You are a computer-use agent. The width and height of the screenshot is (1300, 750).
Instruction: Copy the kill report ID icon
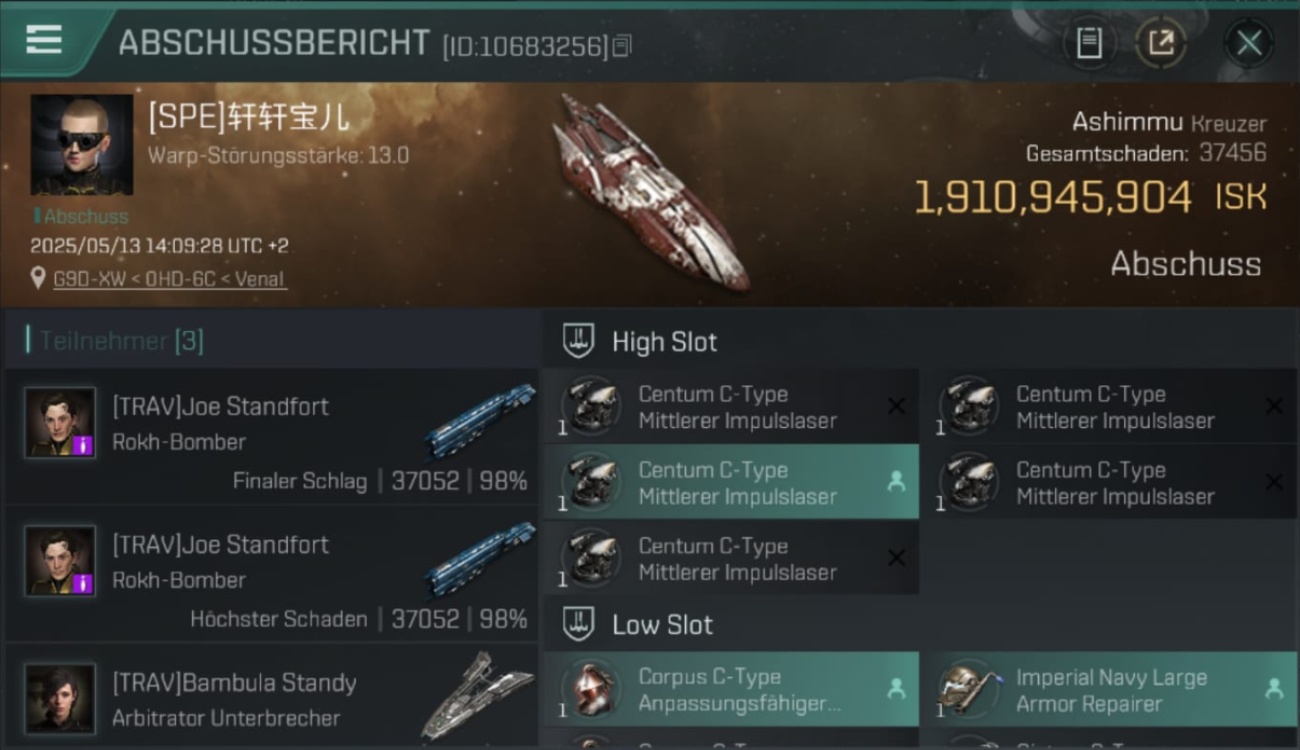[x=622, y=46]
